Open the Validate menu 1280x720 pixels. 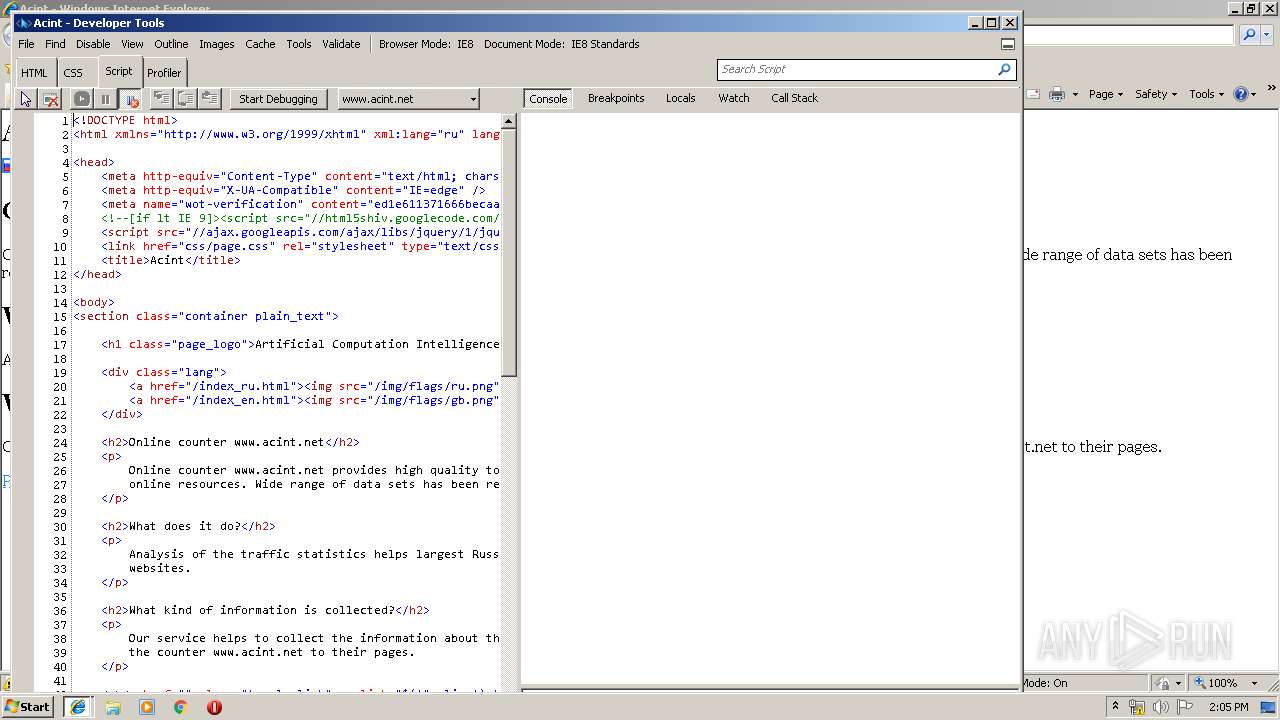341,44
